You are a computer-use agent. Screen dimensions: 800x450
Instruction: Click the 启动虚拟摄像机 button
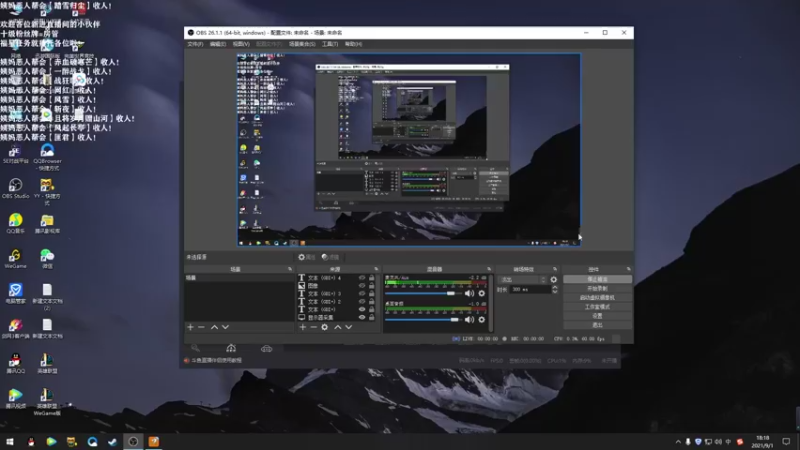coord(597,298)
